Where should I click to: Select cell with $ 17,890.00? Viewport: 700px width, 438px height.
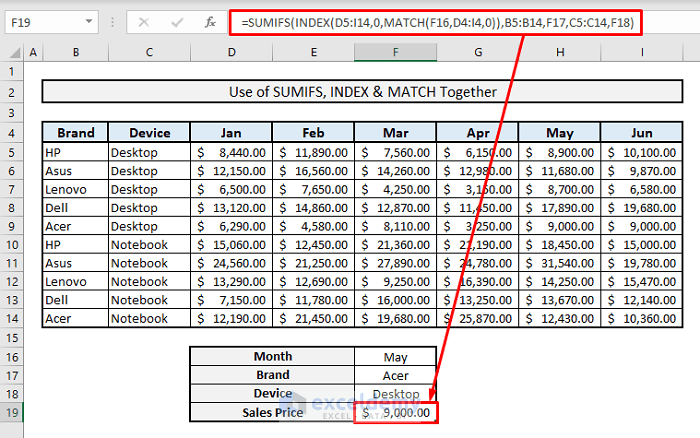(x=560, y=208)
